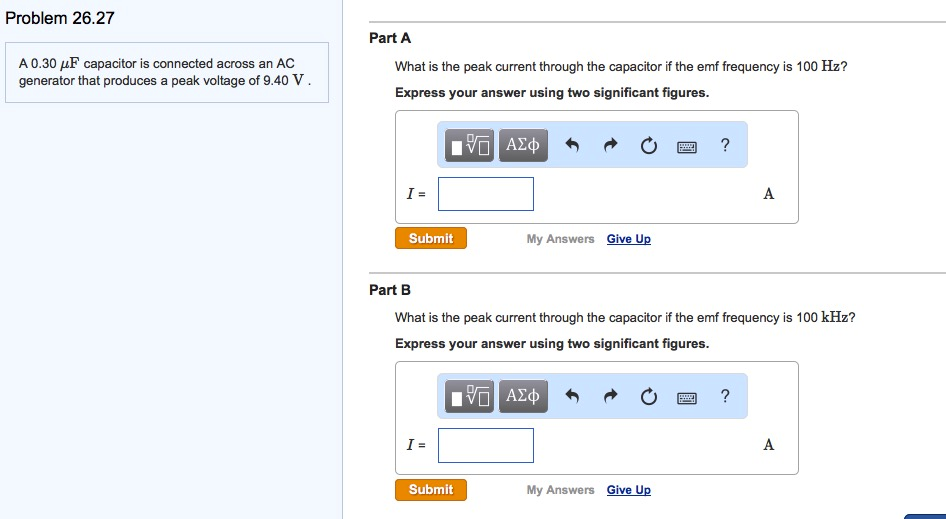Focus the Part B current answer field
This screenshot has width=946, height=519.
[486, 445]
